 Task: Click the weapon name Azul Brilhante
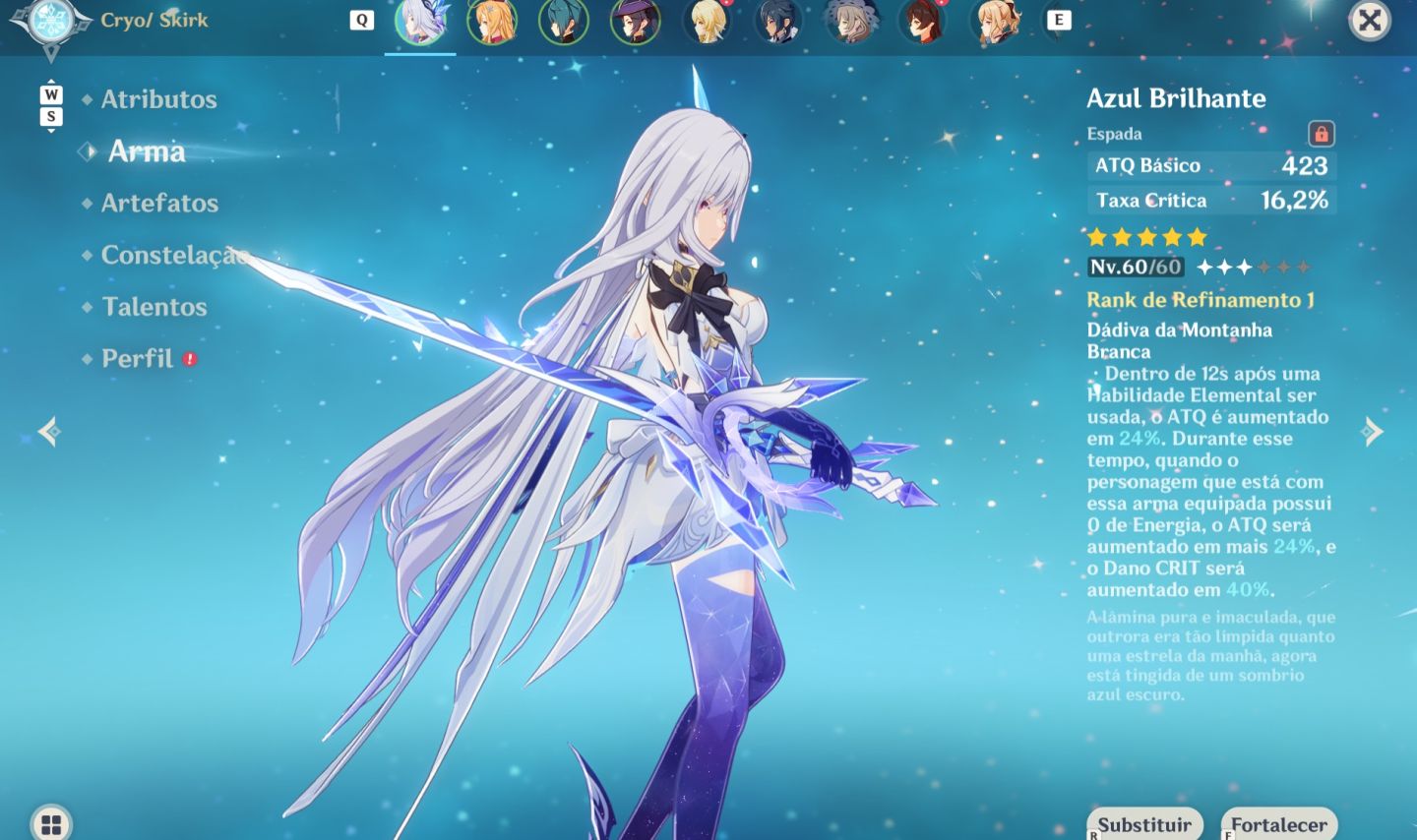click(x=1176, y=98)
